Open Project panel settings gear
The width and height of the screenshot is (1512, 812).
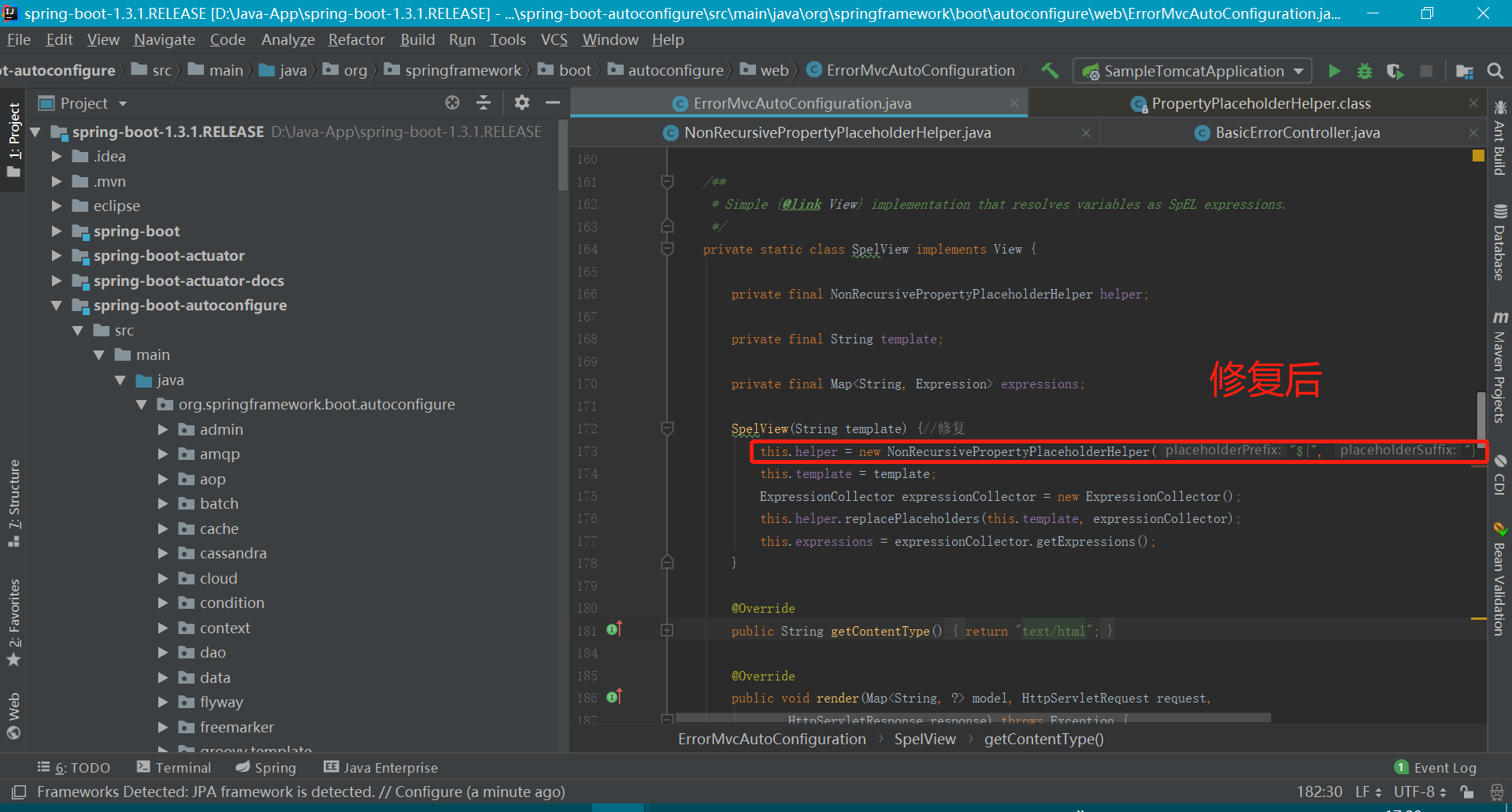tap(521, 102)
